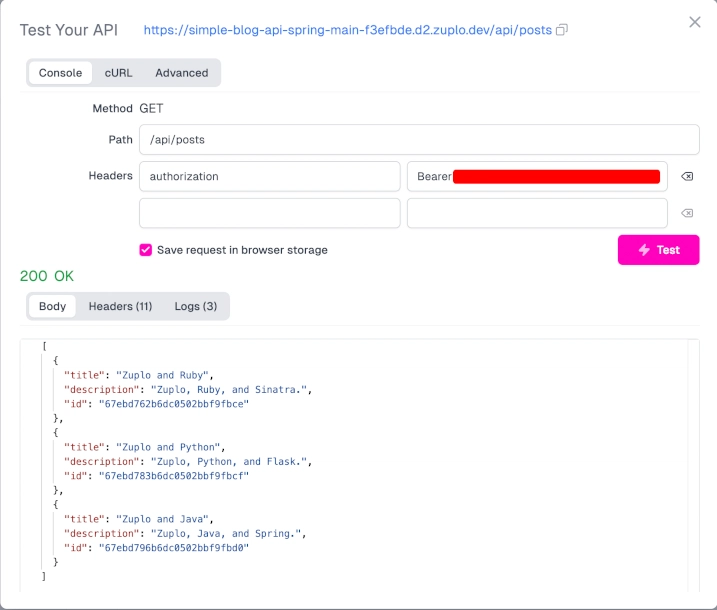
Task: Delete the authorization header row
Action: click(x=687, y=177)
